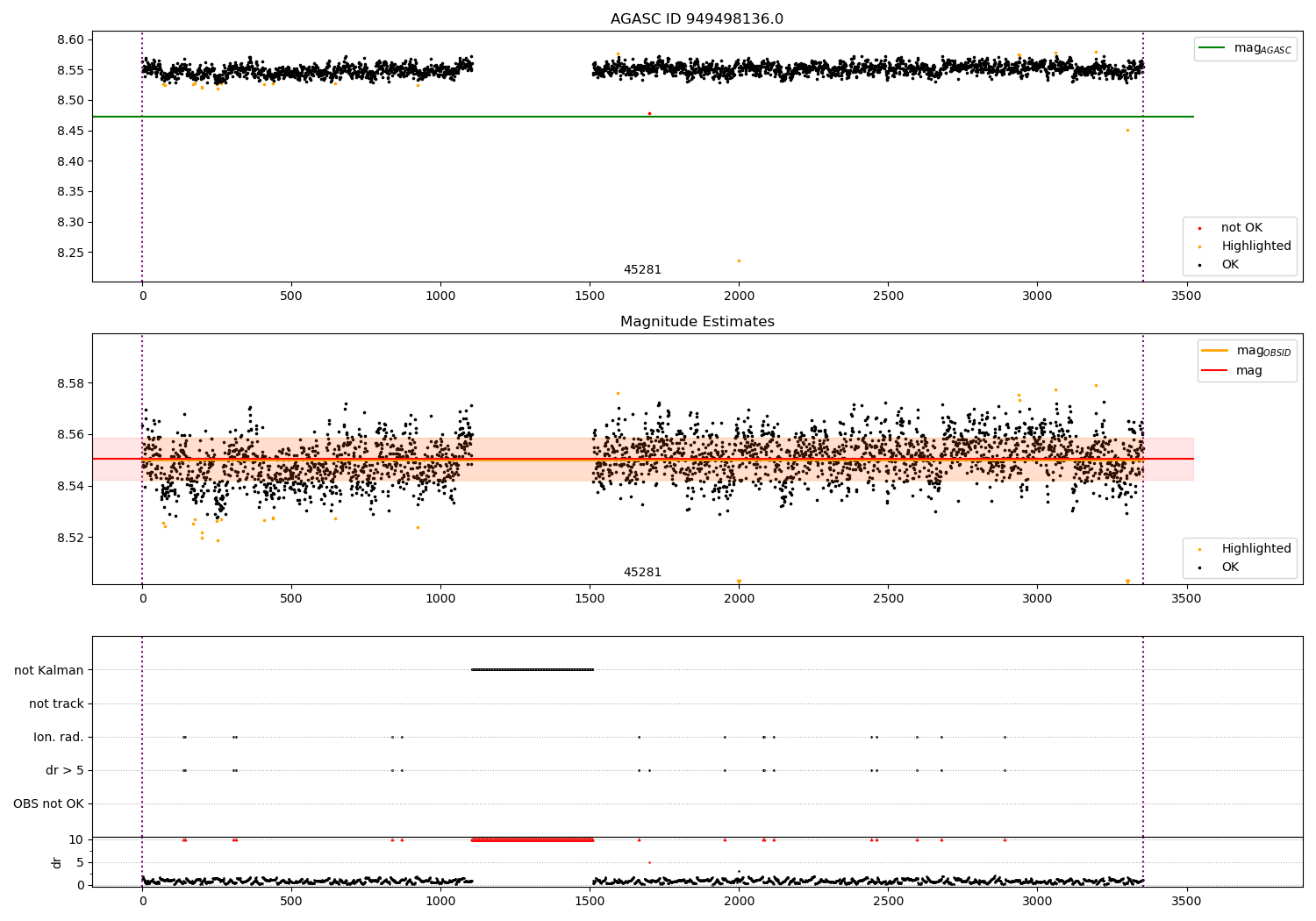Viewport: 1316px width, 921px height.
Task: Click the 8.58 tick on Magnitude Estimates plot
Action: coord(70,384)
